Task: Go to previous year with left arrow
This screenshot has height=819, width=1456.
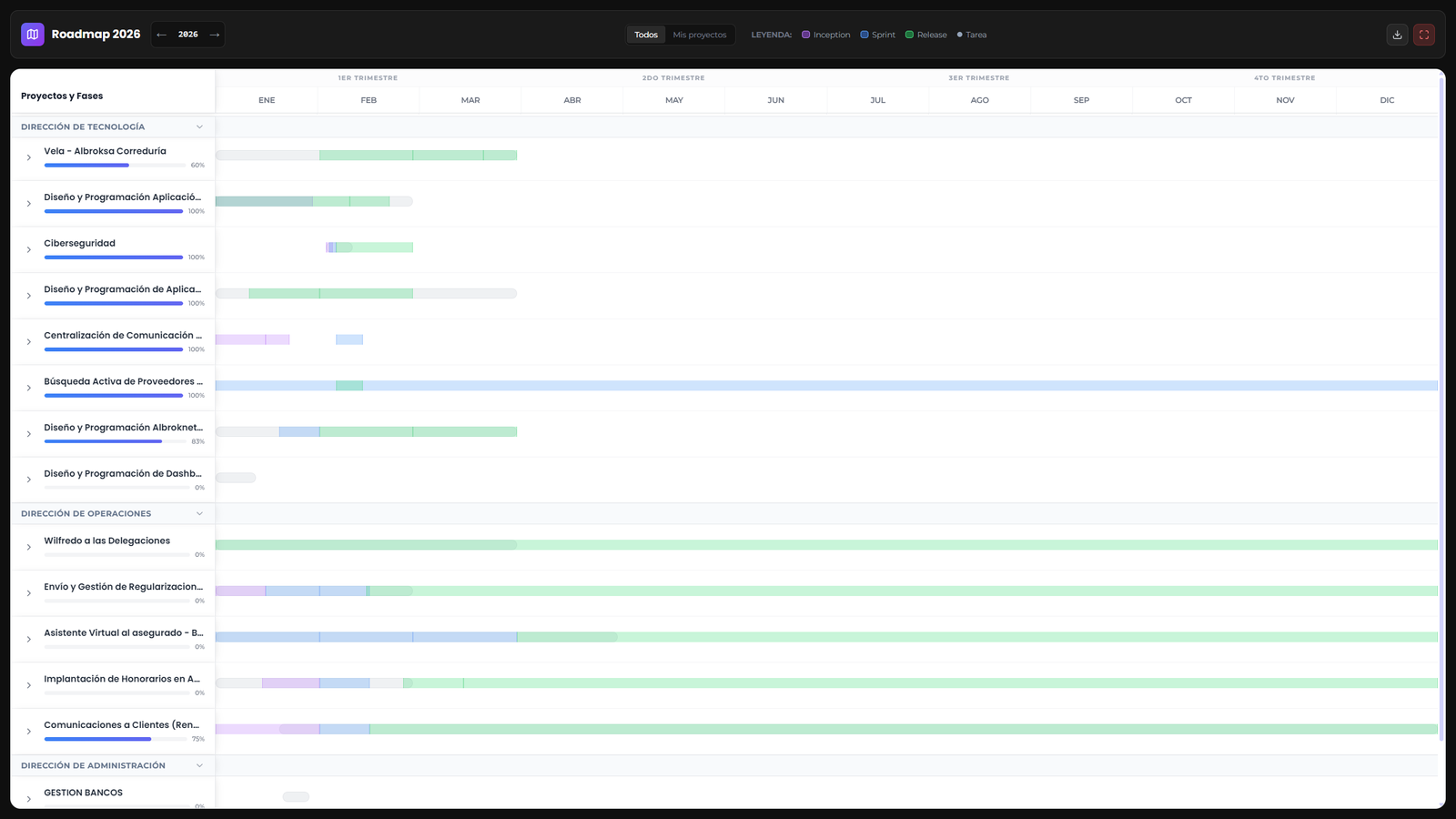Action: [x=161, y=35]
